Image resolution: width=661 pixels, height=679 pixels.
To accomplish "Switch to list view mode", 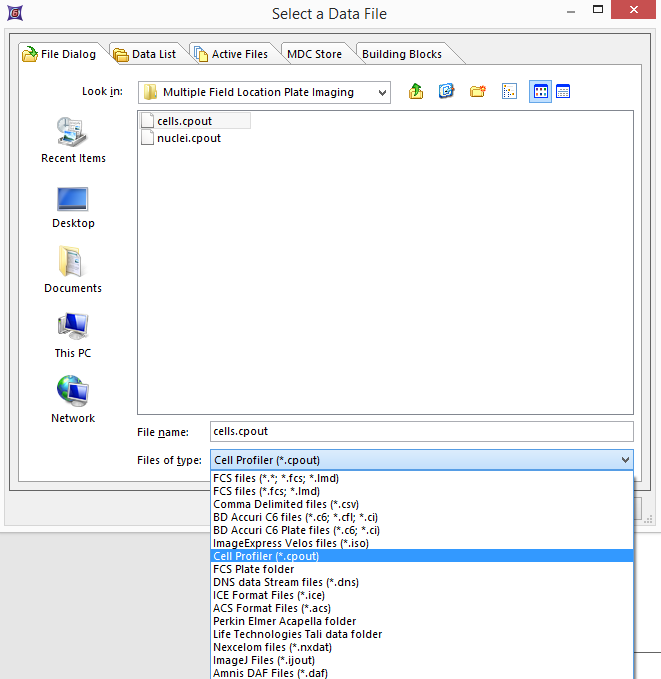I will (x=540, y=92).
